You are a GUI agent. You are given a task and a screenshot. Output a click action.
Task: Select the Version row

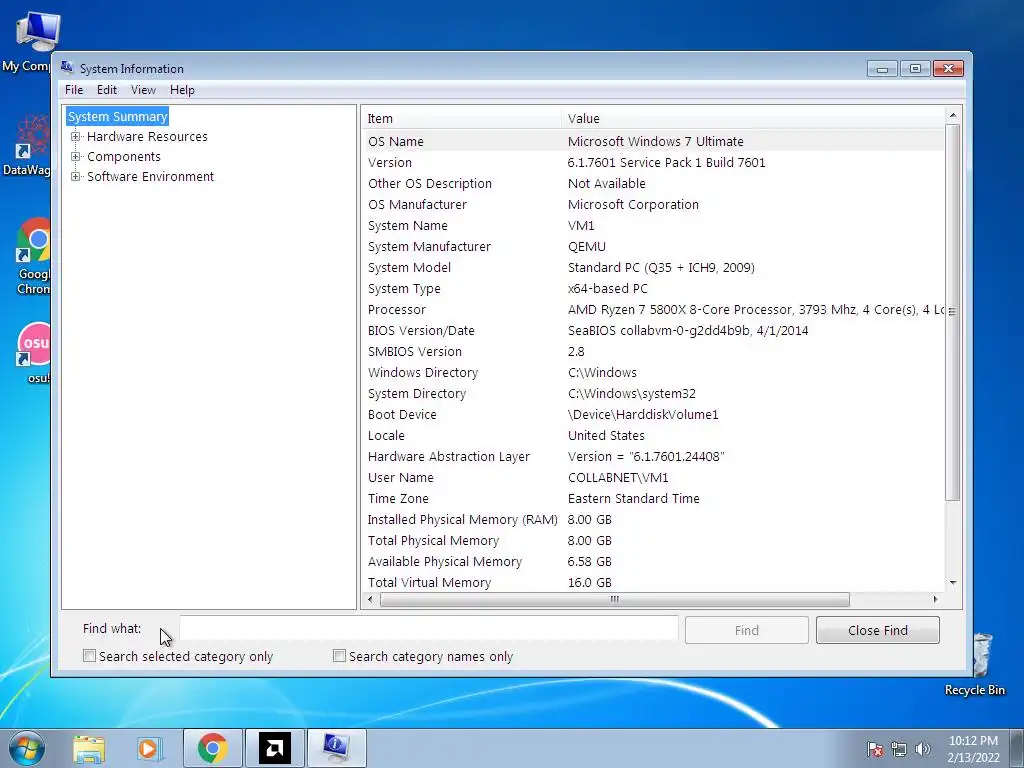[x=653, y=163]
